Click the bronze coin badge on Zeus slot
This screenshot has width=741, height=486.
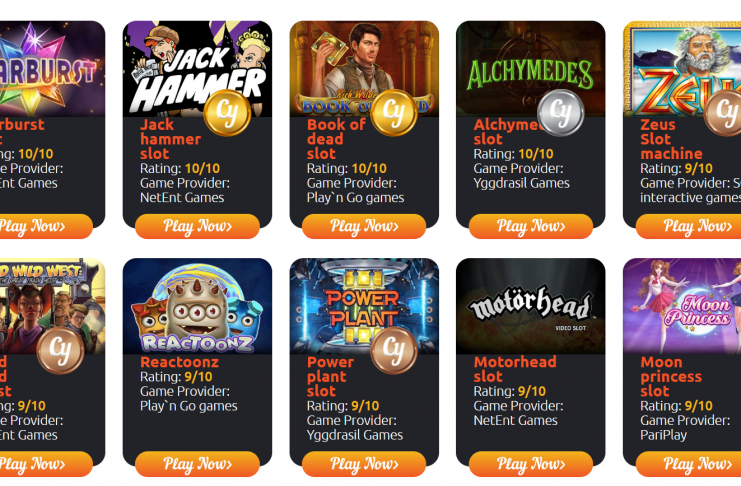724,113
